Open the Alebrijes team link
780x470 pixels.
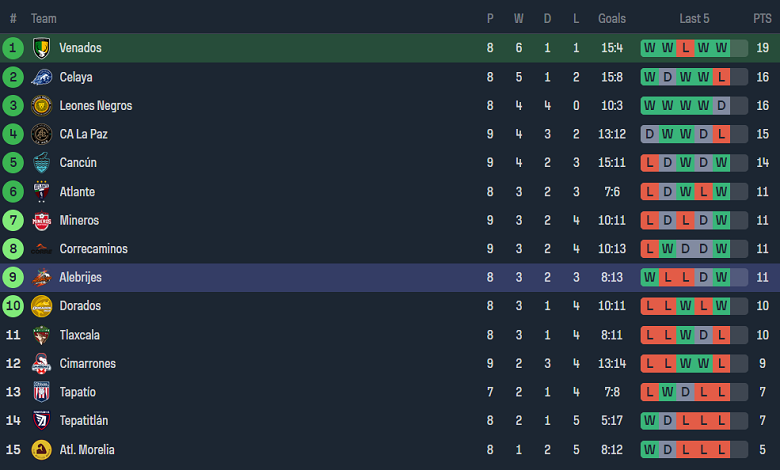(x=81, y=278)
